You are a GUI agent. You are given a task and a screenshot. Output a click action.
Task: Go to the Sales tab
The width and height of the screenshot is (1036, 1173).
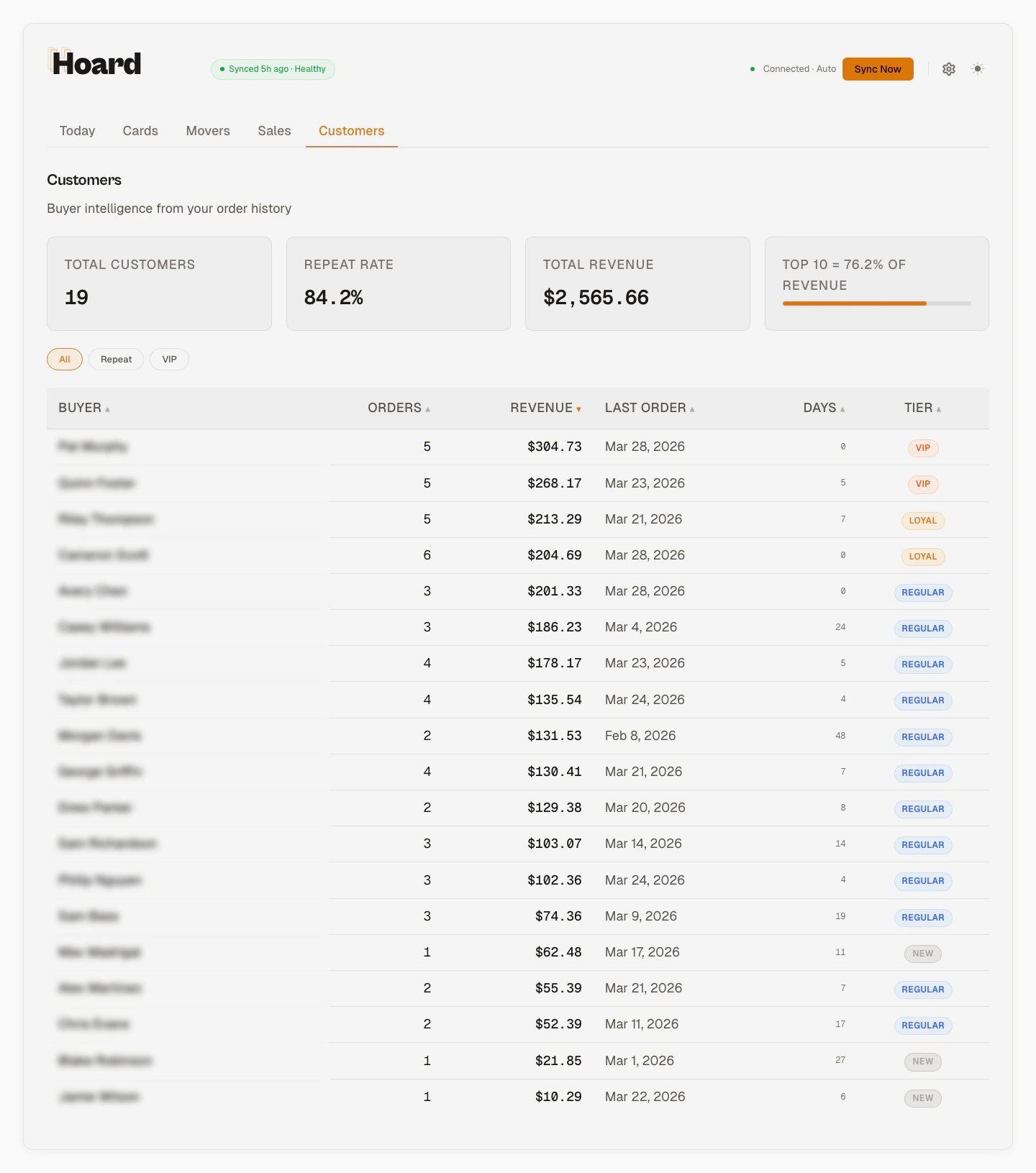(275, 131)
